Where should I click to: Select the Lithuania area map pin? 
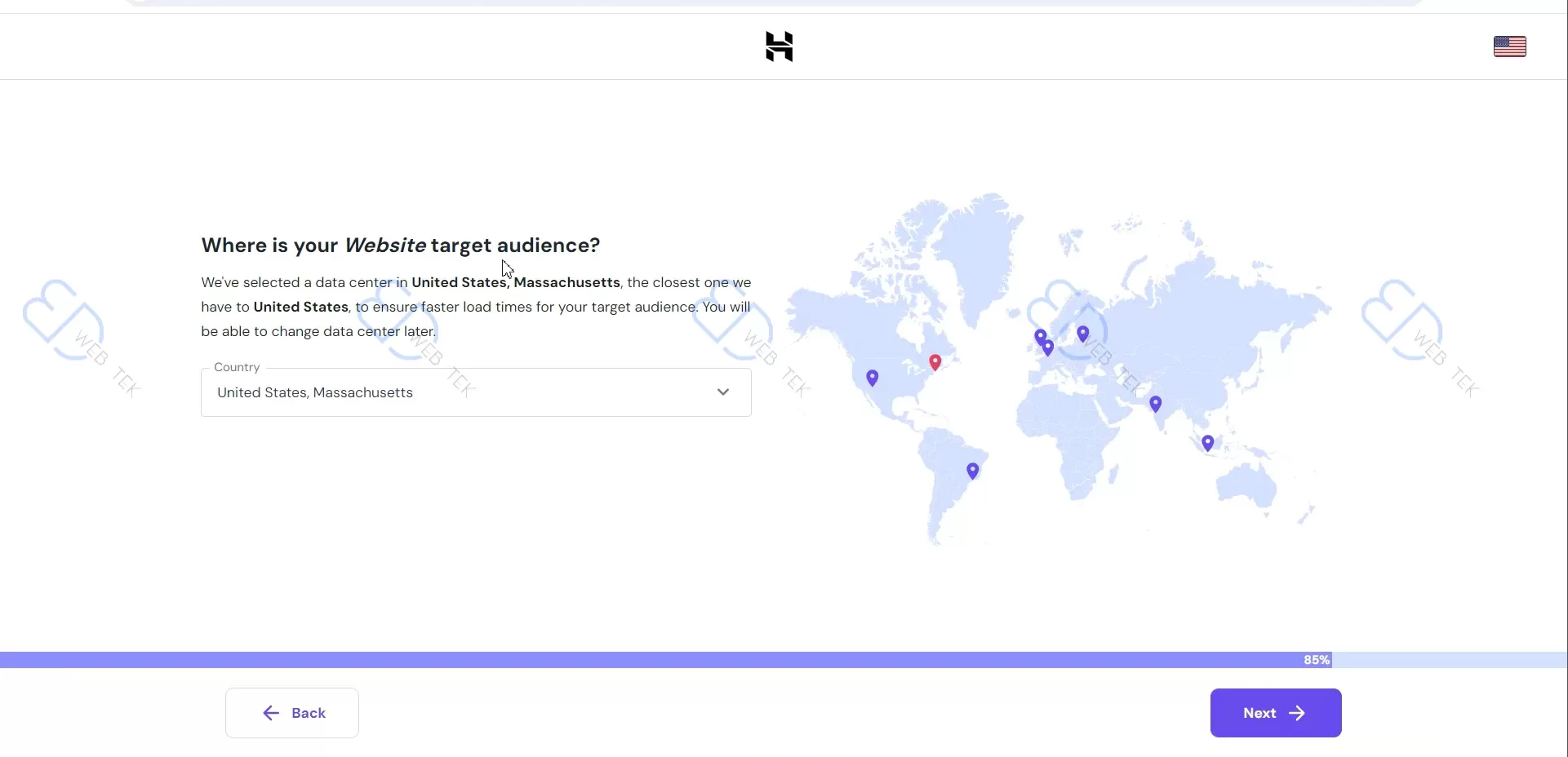(x=1083, y=334)
